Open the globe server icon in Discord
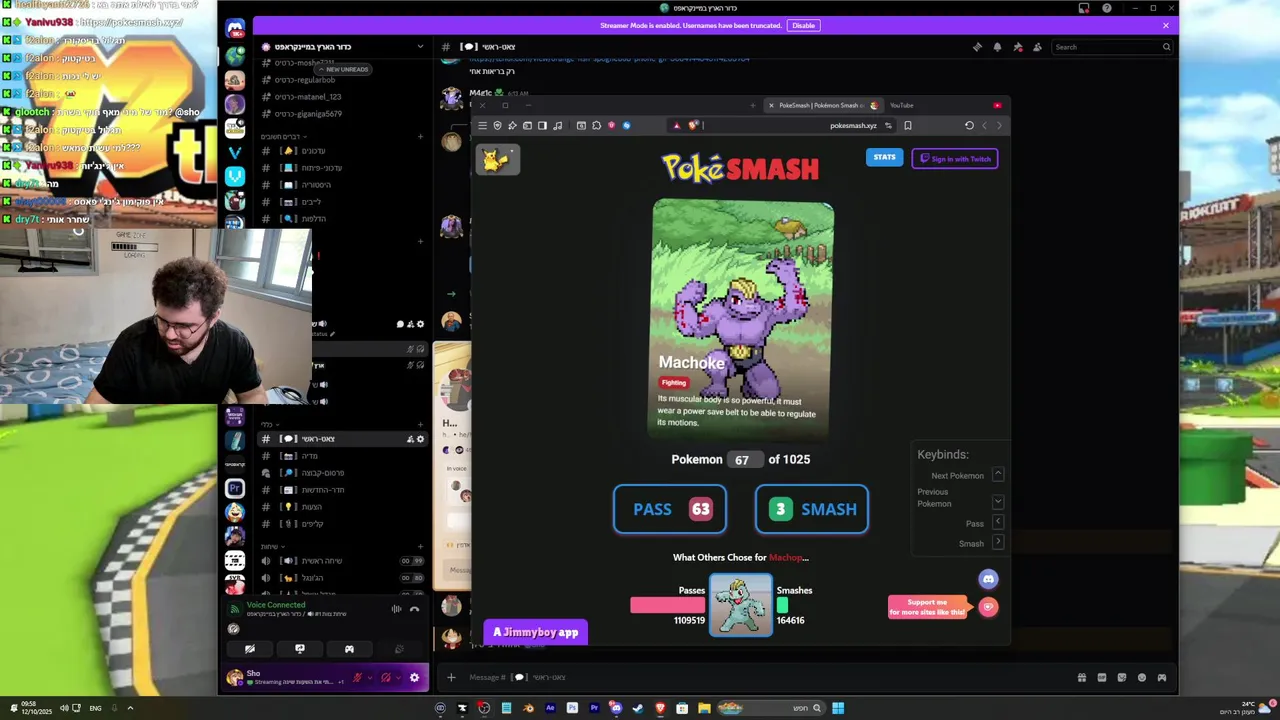The width and height of the screenshot is (1280, 720). [235, 56]
